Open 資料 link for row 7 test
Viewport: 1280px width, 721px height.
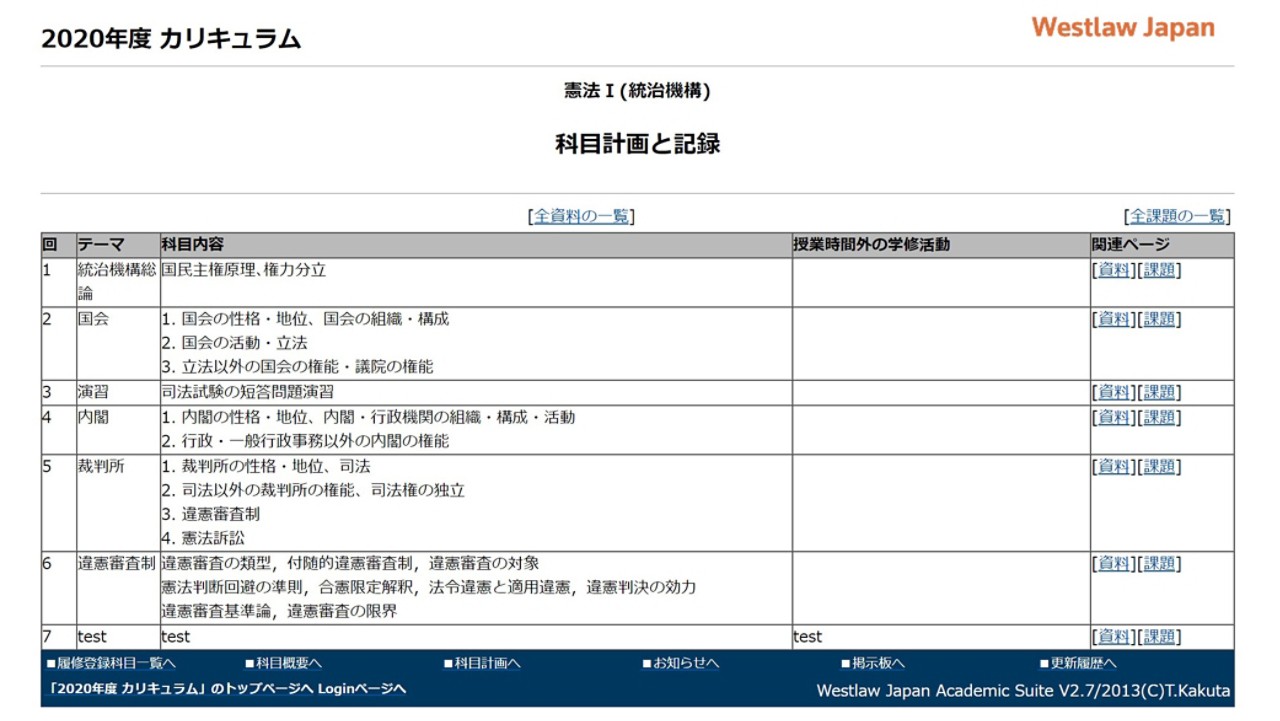pos(1113,635)
